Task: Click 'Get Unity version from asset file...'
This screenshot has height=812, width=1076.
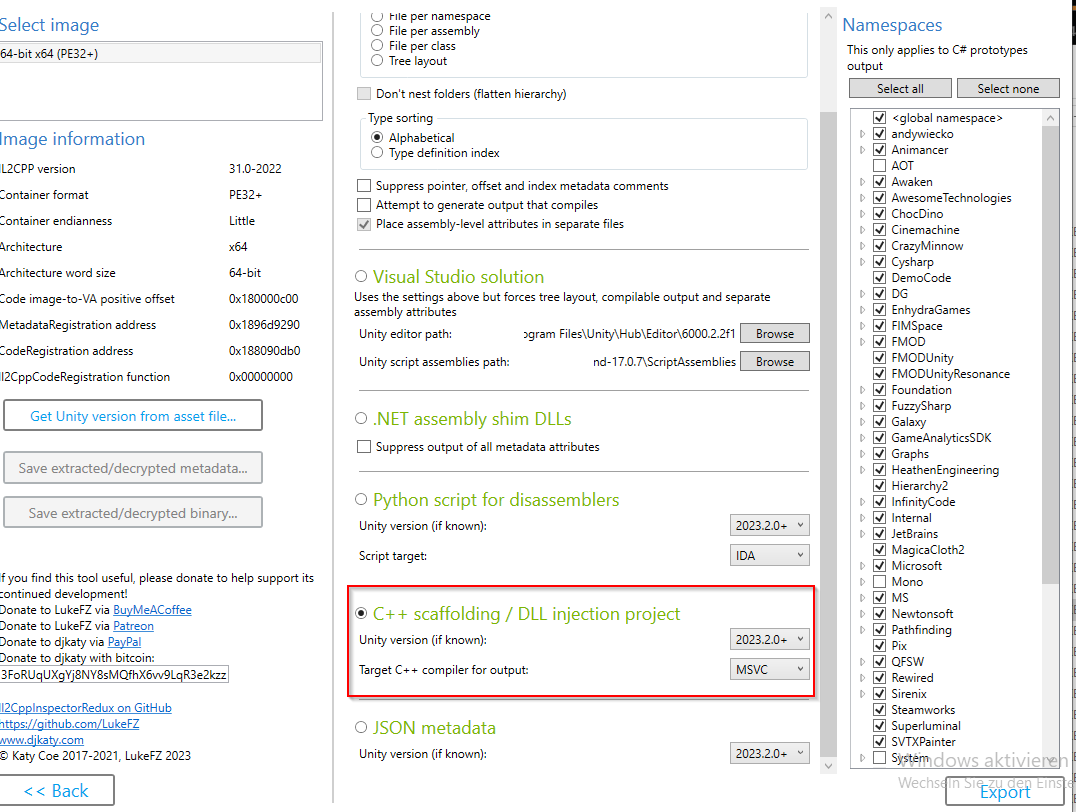Action: point(133,416)
